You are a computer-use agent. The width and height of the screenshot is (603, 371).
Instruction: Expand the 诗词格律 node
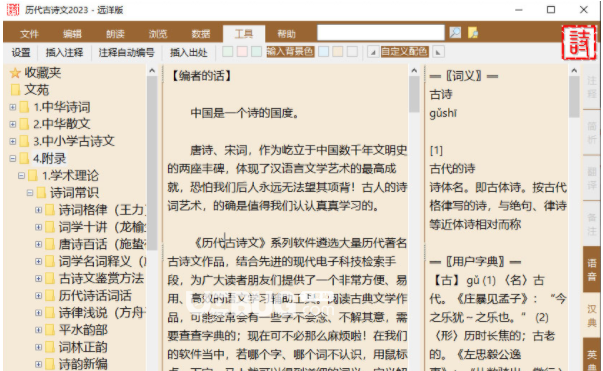(38, 210)
